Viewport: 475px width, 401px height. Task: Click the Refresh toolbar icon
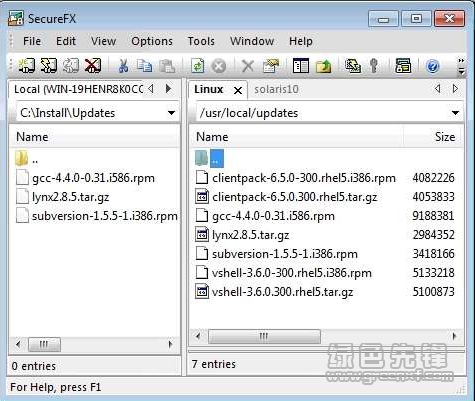(x=197, y=66)
